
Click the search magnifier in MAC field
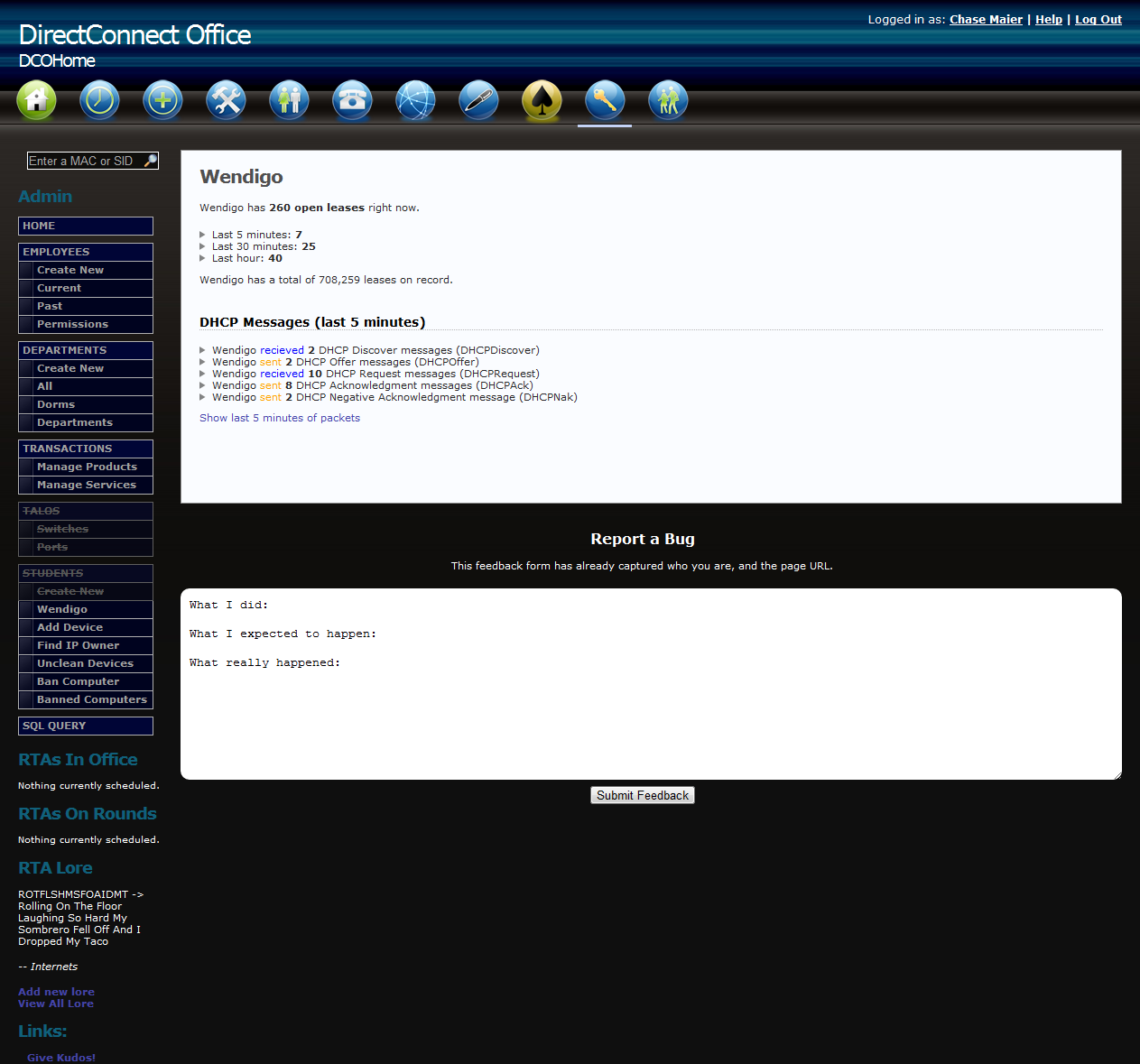151,161
